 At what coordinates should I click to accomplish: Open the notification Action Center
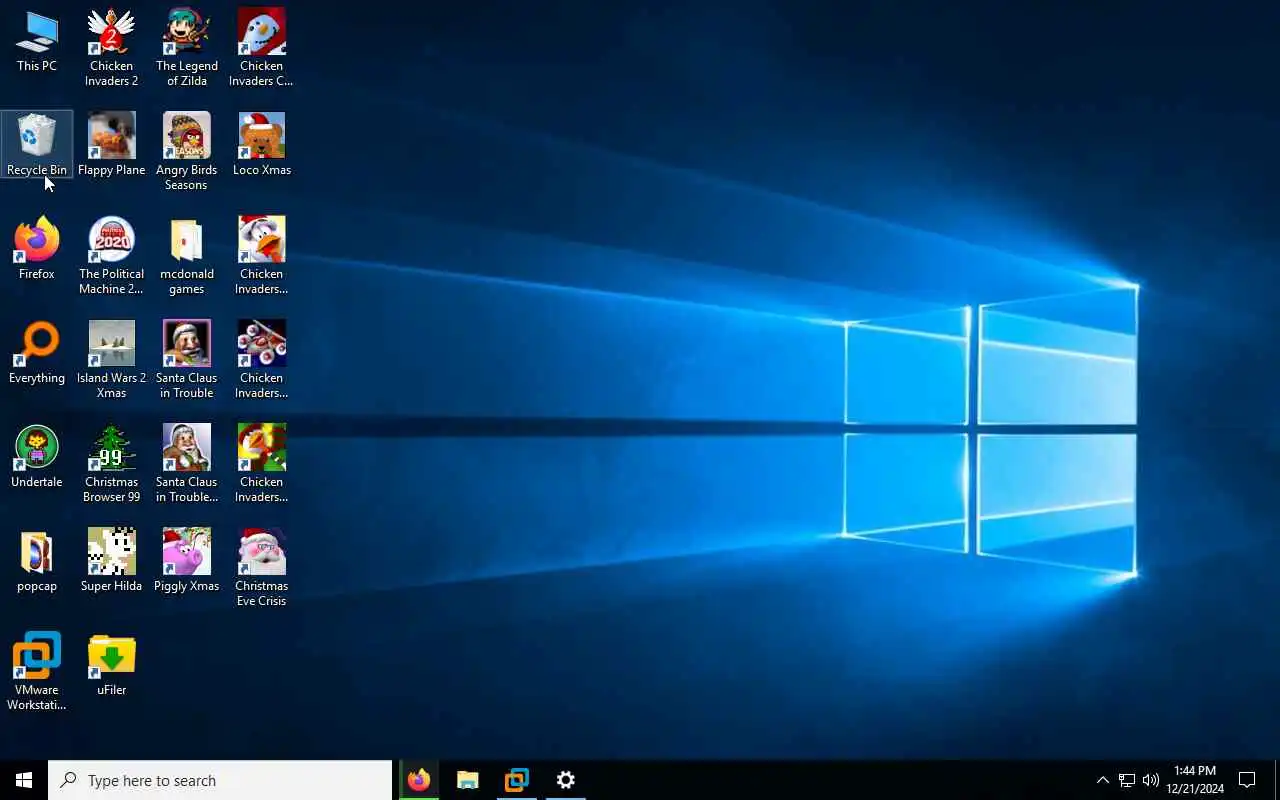1247,780
